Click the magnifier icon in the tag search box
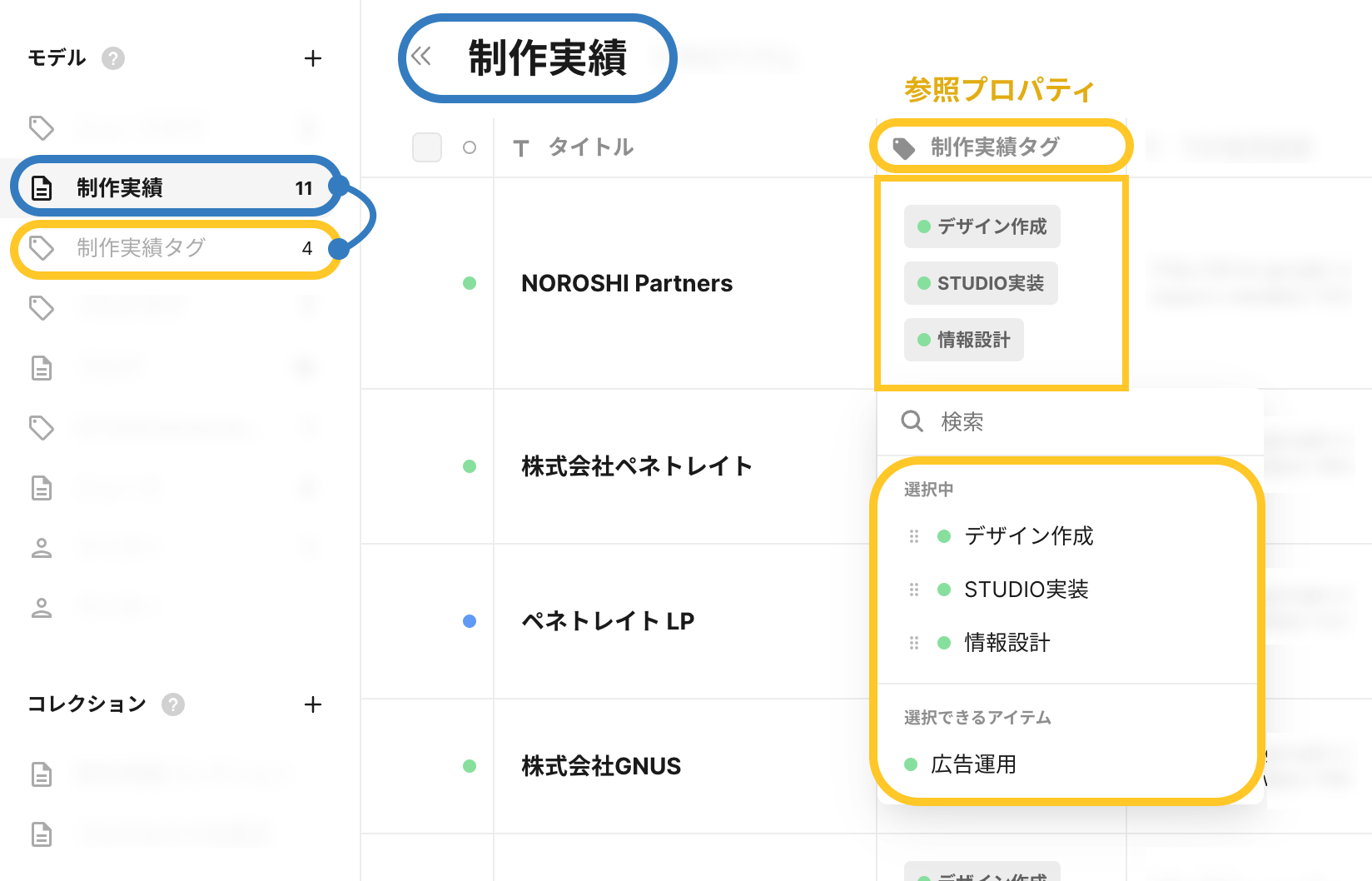 (912, 421)
